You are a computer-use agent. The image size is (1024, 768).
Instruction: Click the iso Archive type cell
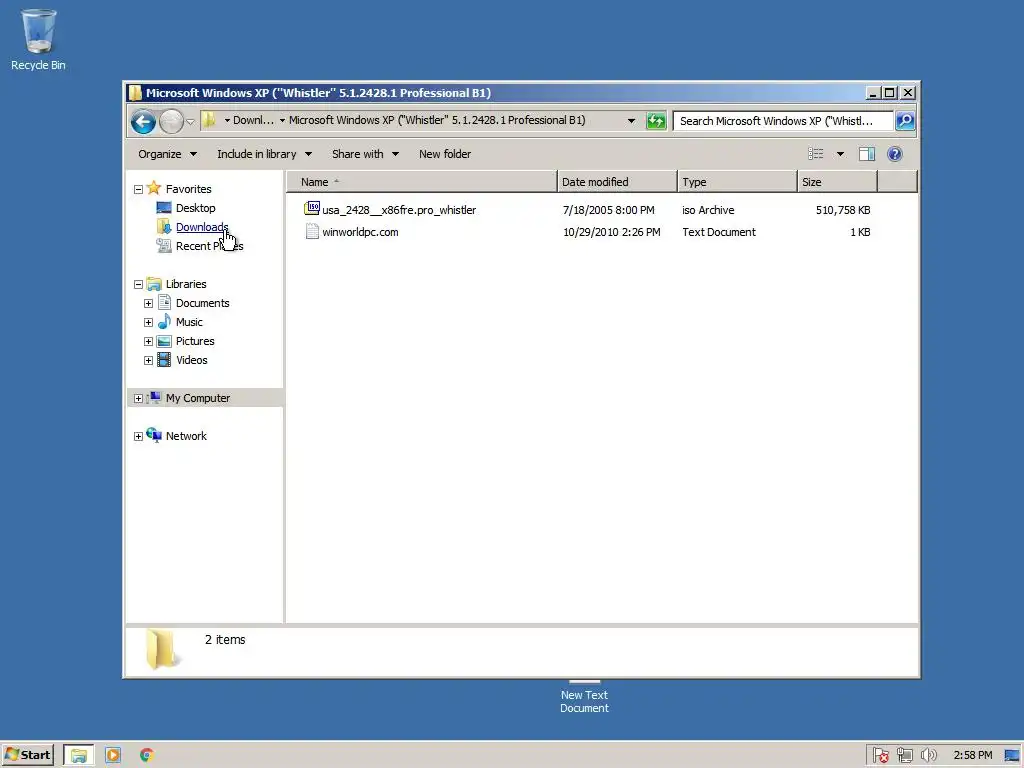[708, 210]
